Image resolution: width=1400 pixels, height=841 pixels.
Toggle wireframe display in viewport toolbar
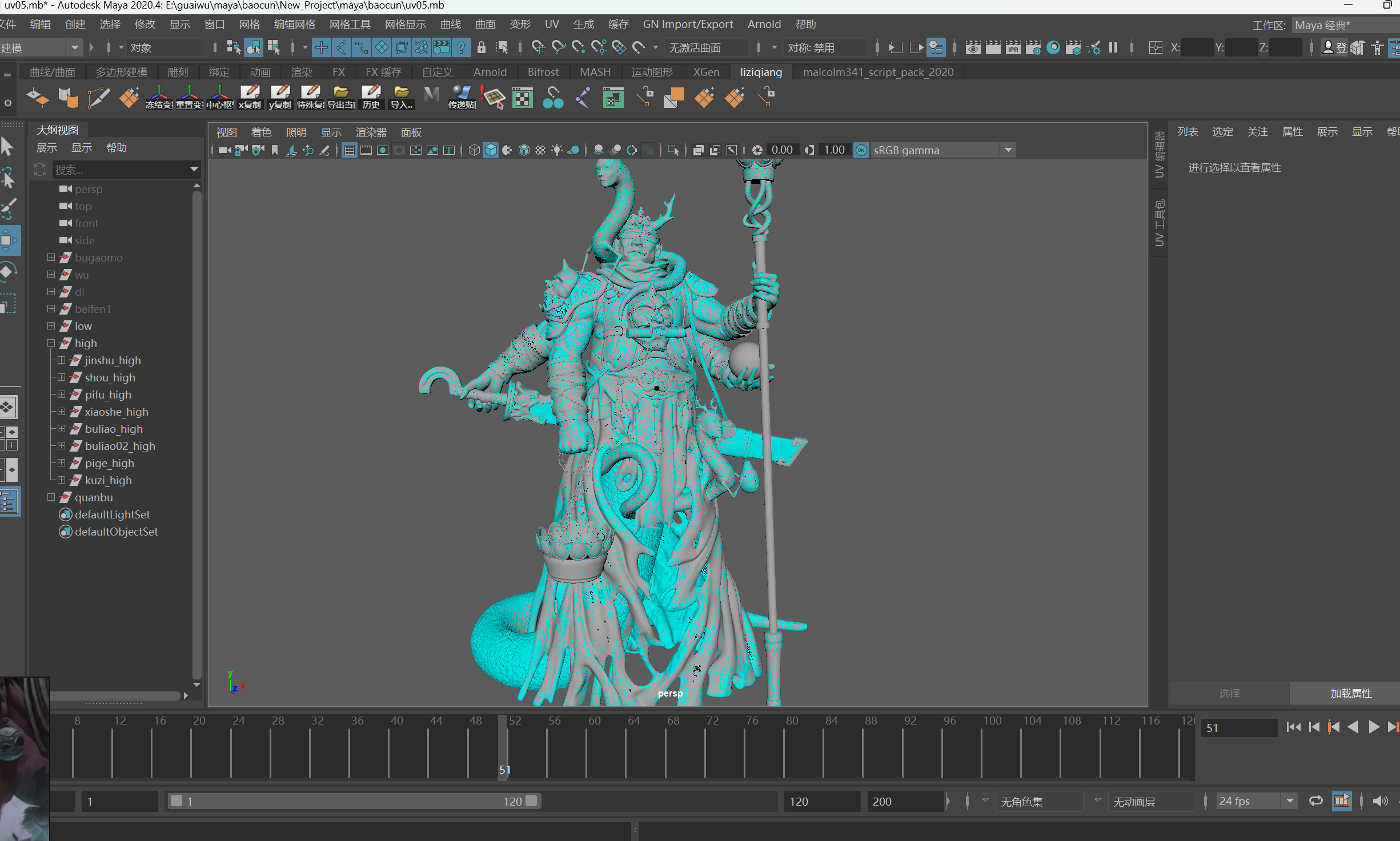tap(474, 150)
